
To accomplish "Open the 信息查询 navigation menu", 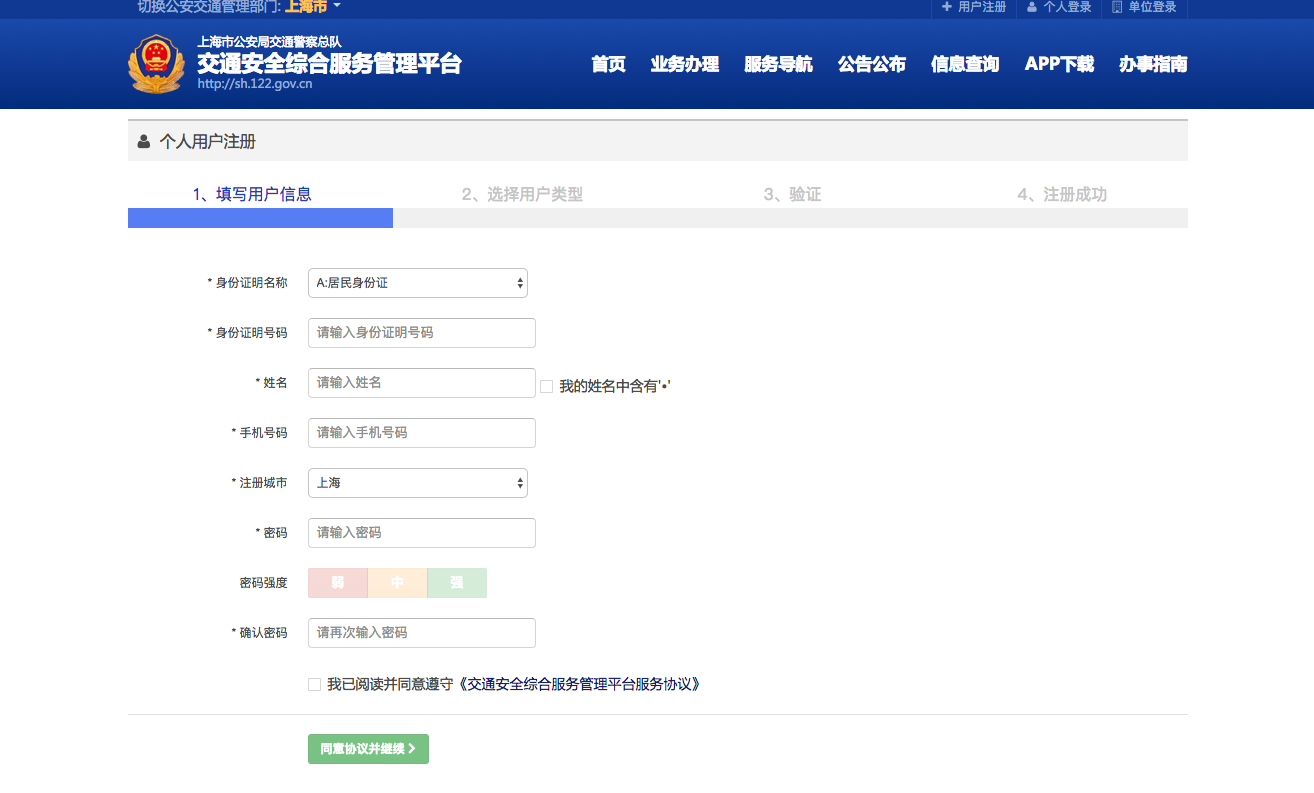I will (965, 65).
